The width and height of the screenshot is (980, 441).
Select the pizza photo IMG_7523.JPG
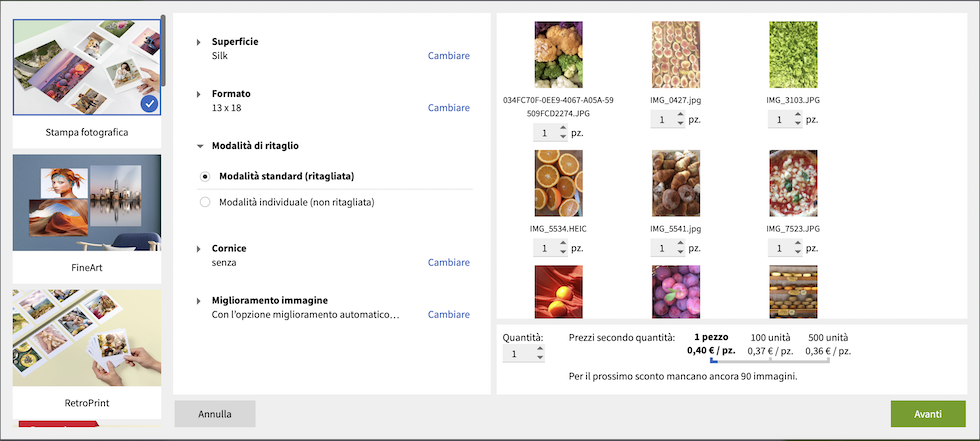(x=793, y=183)
